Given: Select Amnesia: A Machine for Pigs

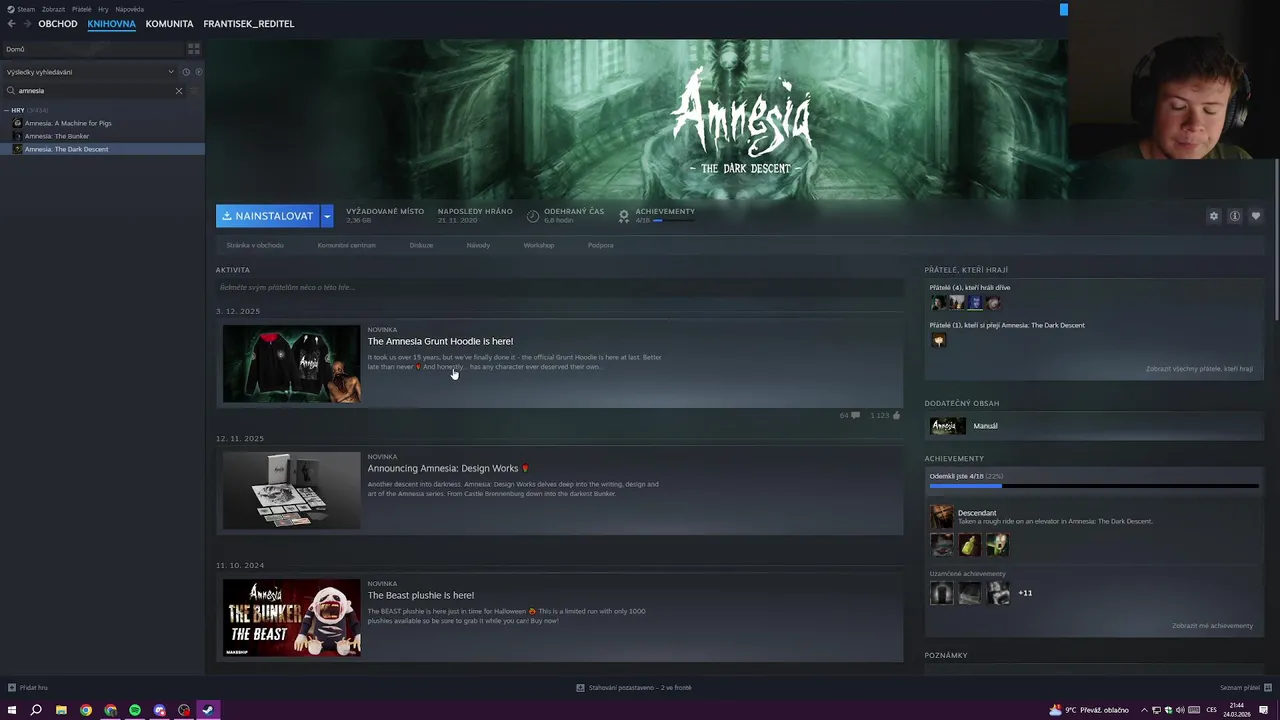Looking at the screenshot, I should click(68, 123).
